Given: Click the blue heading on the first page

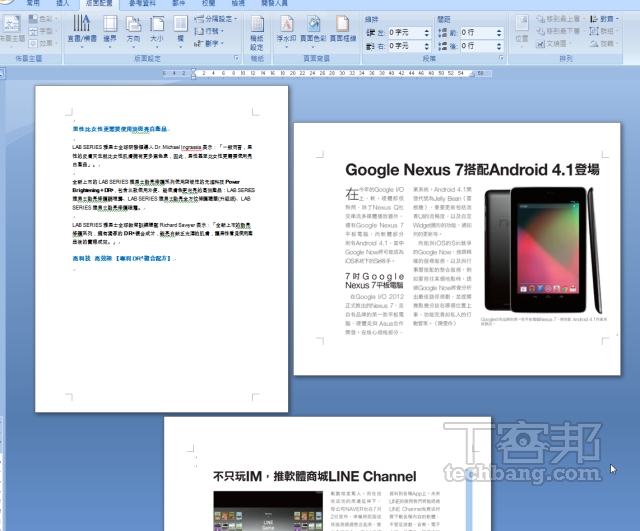Looking at the screenshot, I should (x=120, y=129).
